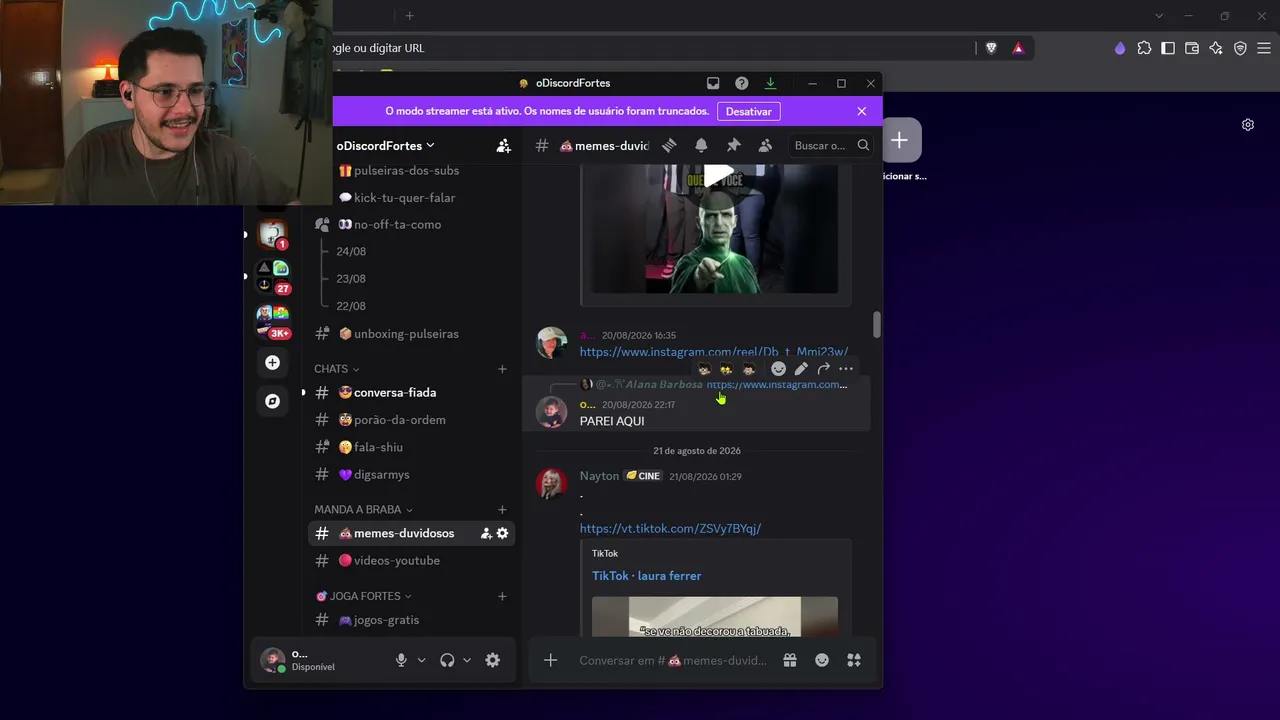Open the instagram.com/reel link
The image size is (1280, 720).
pos(714,352)
